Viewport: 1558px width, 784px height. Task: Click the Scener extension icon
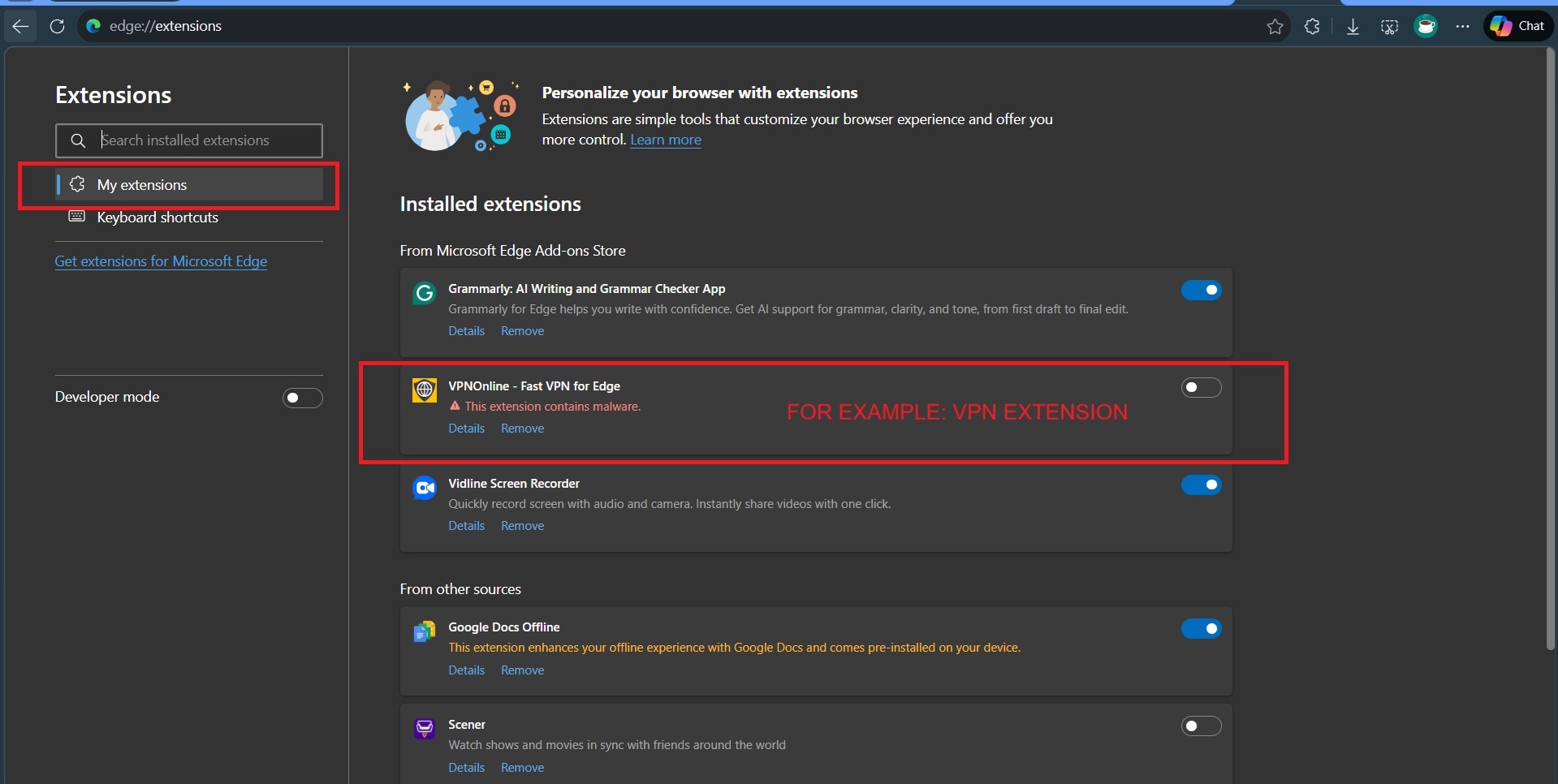click(x=424, y=729)
